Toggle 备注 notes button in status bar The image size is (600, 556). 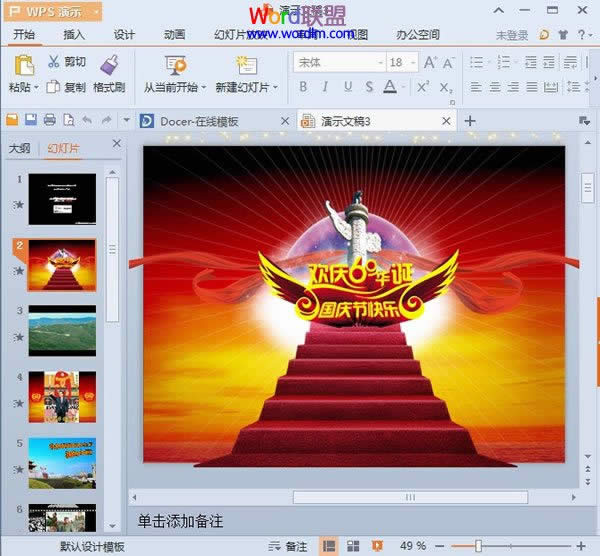[288, 546]
